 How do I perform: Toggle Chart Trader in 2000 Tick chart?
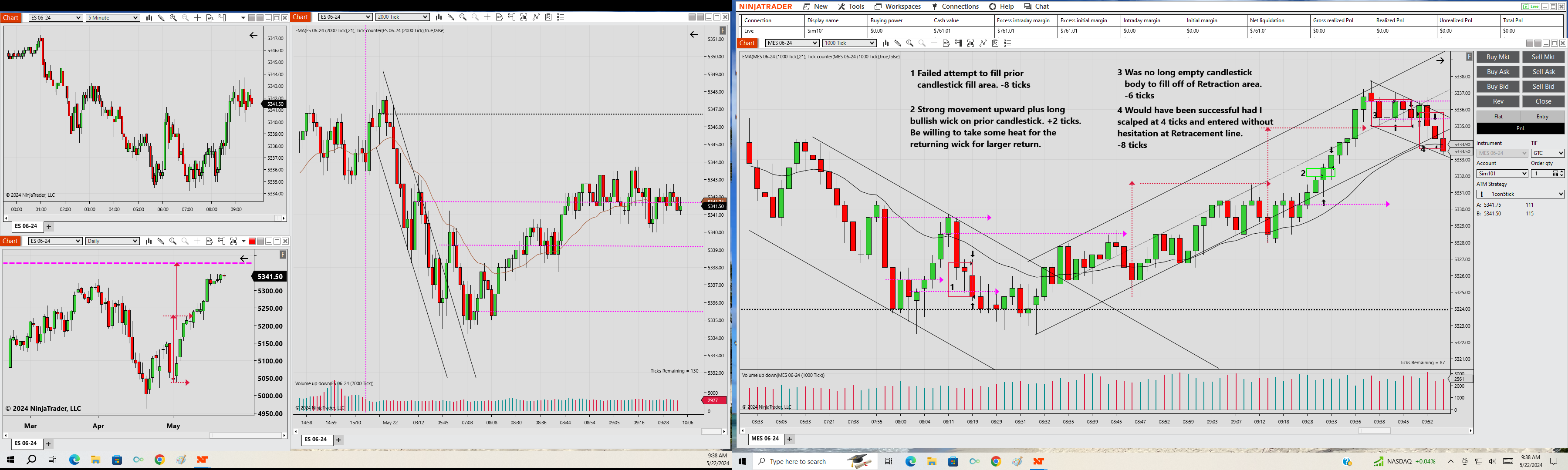click(512, 17)
